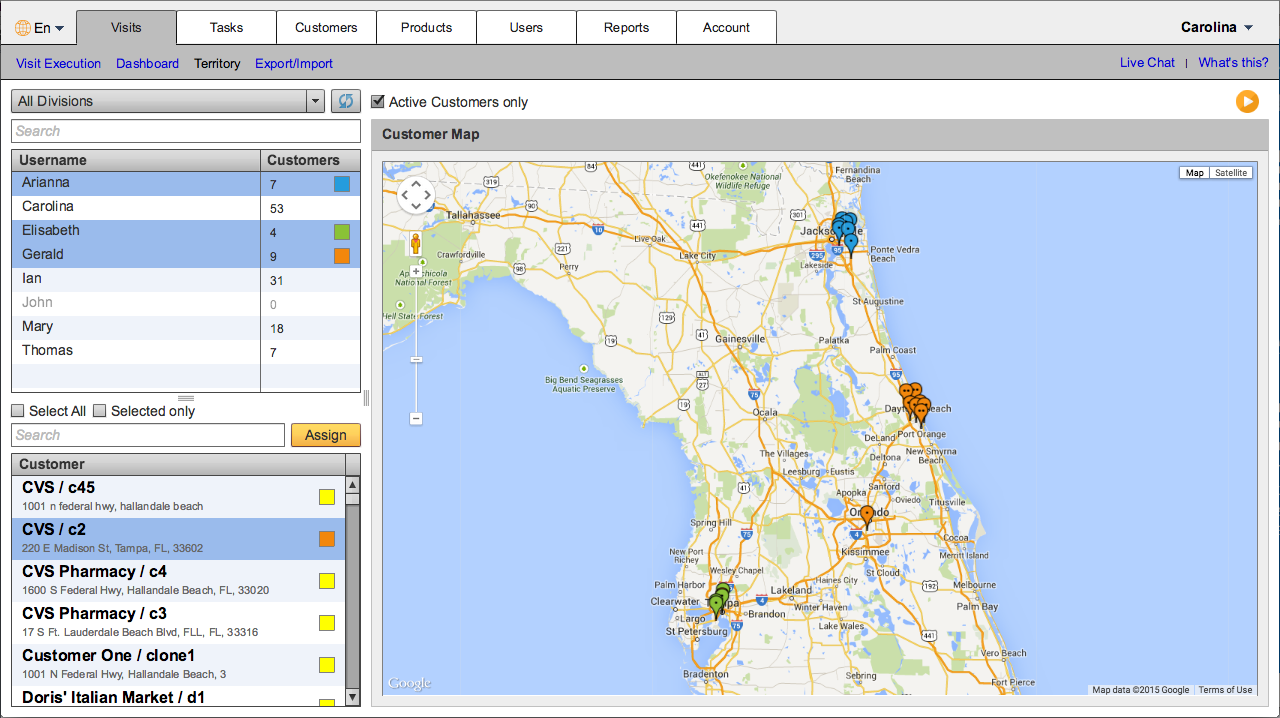This screenshot has height=718, width=1280.
Task: Switch to the Reports tab
Action: pos(626,28)
